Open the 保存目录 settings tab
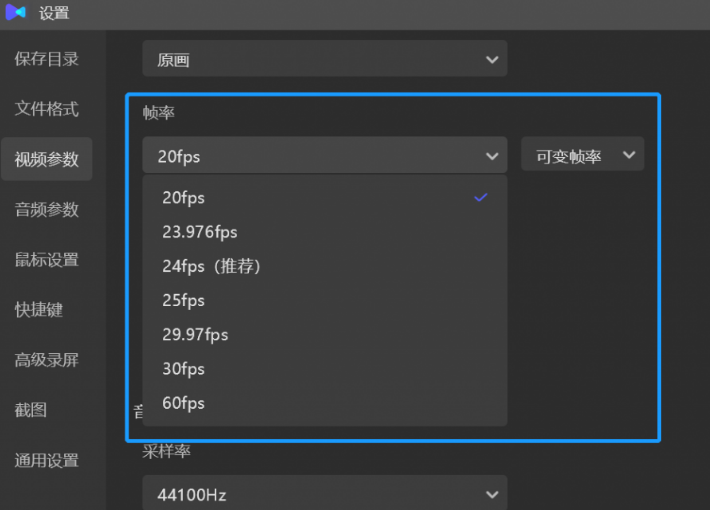Screen dimensions: 710x510 tap(46, 59)
